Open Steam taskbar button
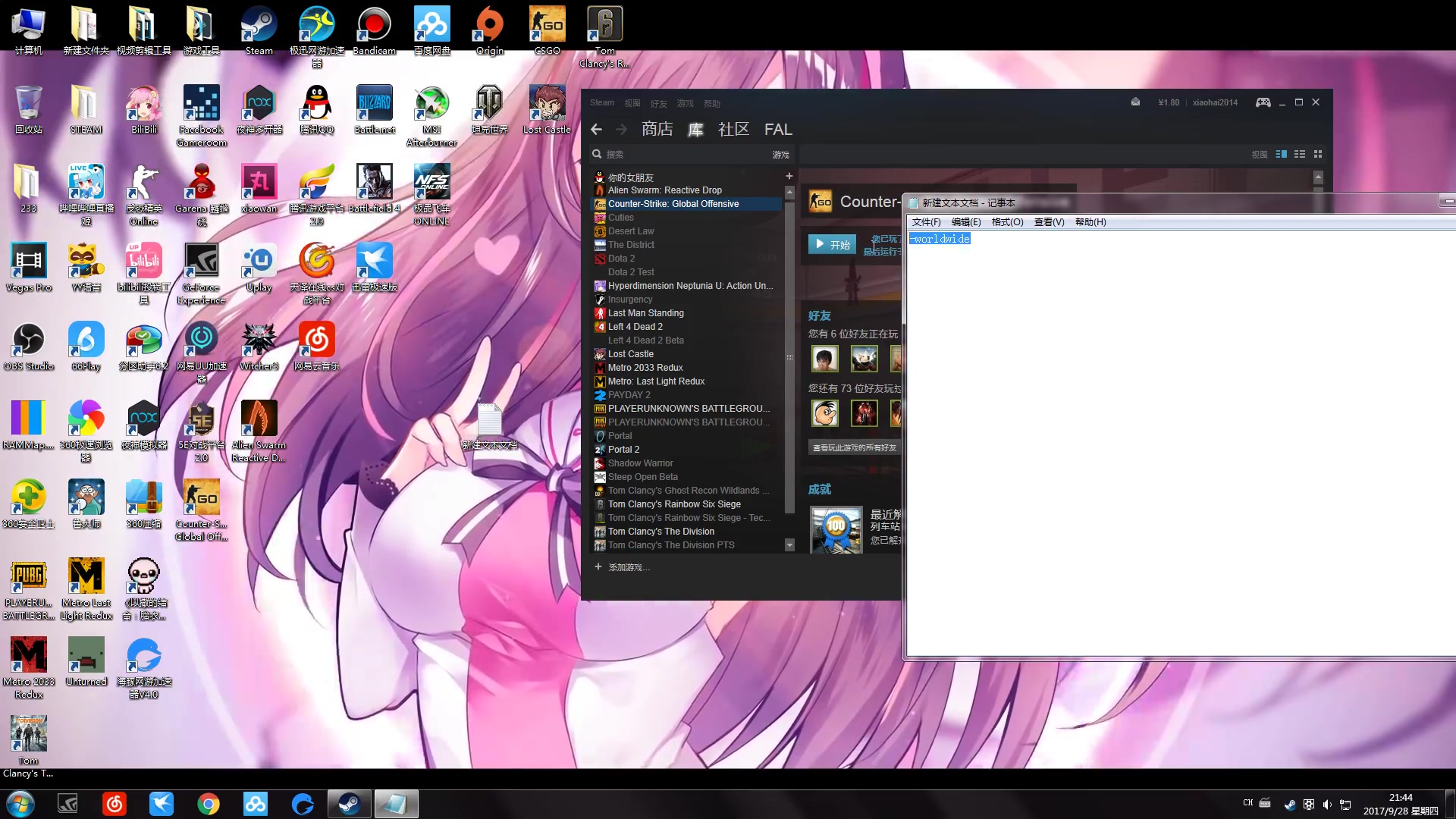Image resolution: width=1456 pixels, height=819 pixels. (350, 804)
